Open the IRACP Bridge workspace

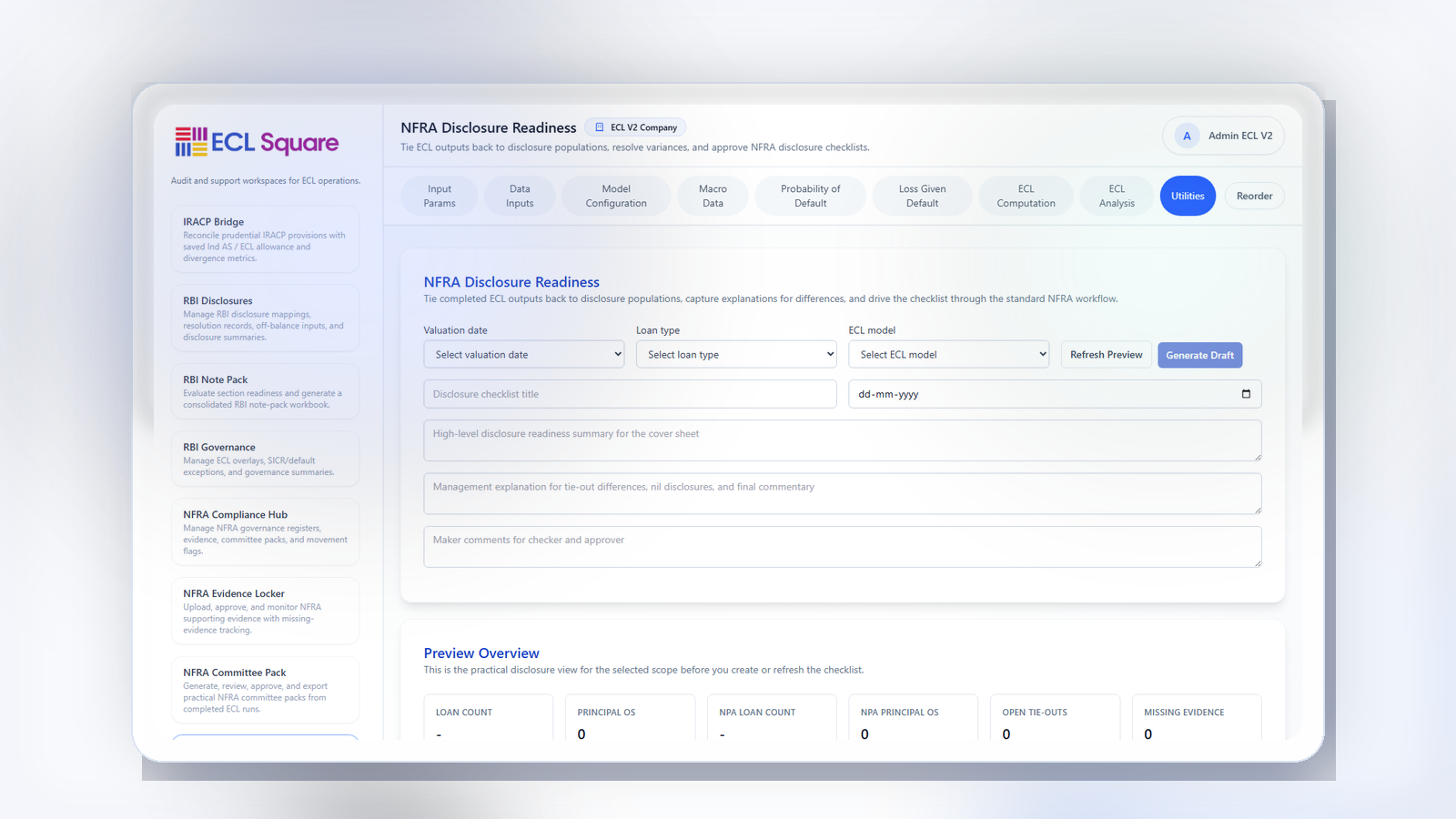tap(265, 238)
